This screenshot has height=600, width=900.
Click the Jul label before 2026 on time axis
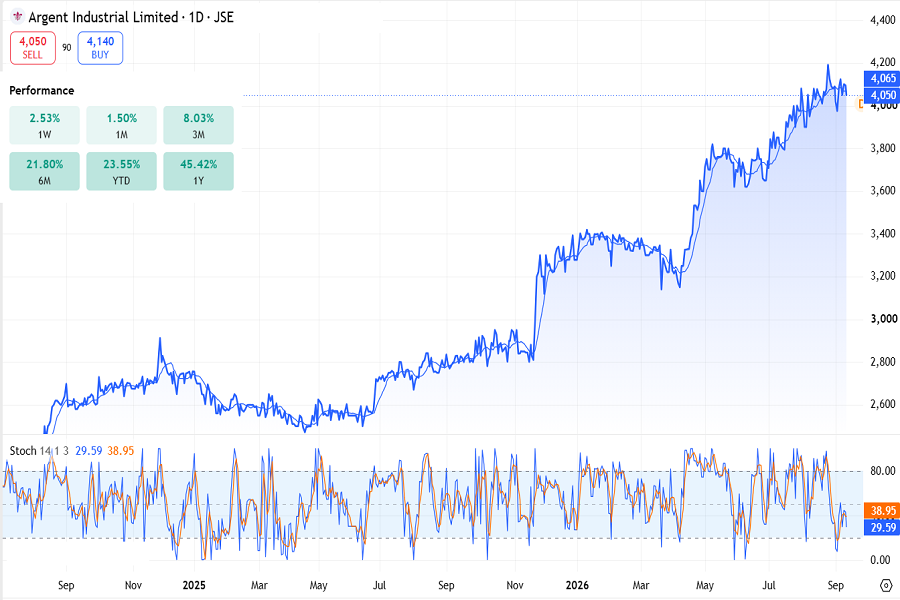(379, 585)
